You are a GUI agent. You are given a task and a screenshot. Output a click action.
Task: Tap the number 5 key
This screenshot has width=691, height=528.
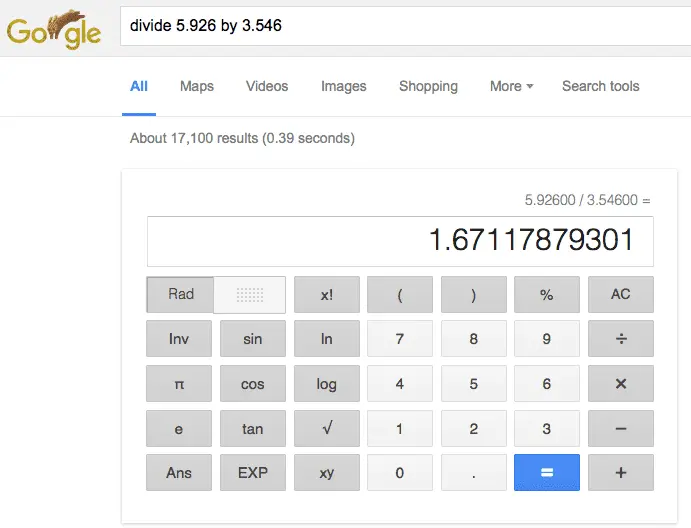click(474, 383)
